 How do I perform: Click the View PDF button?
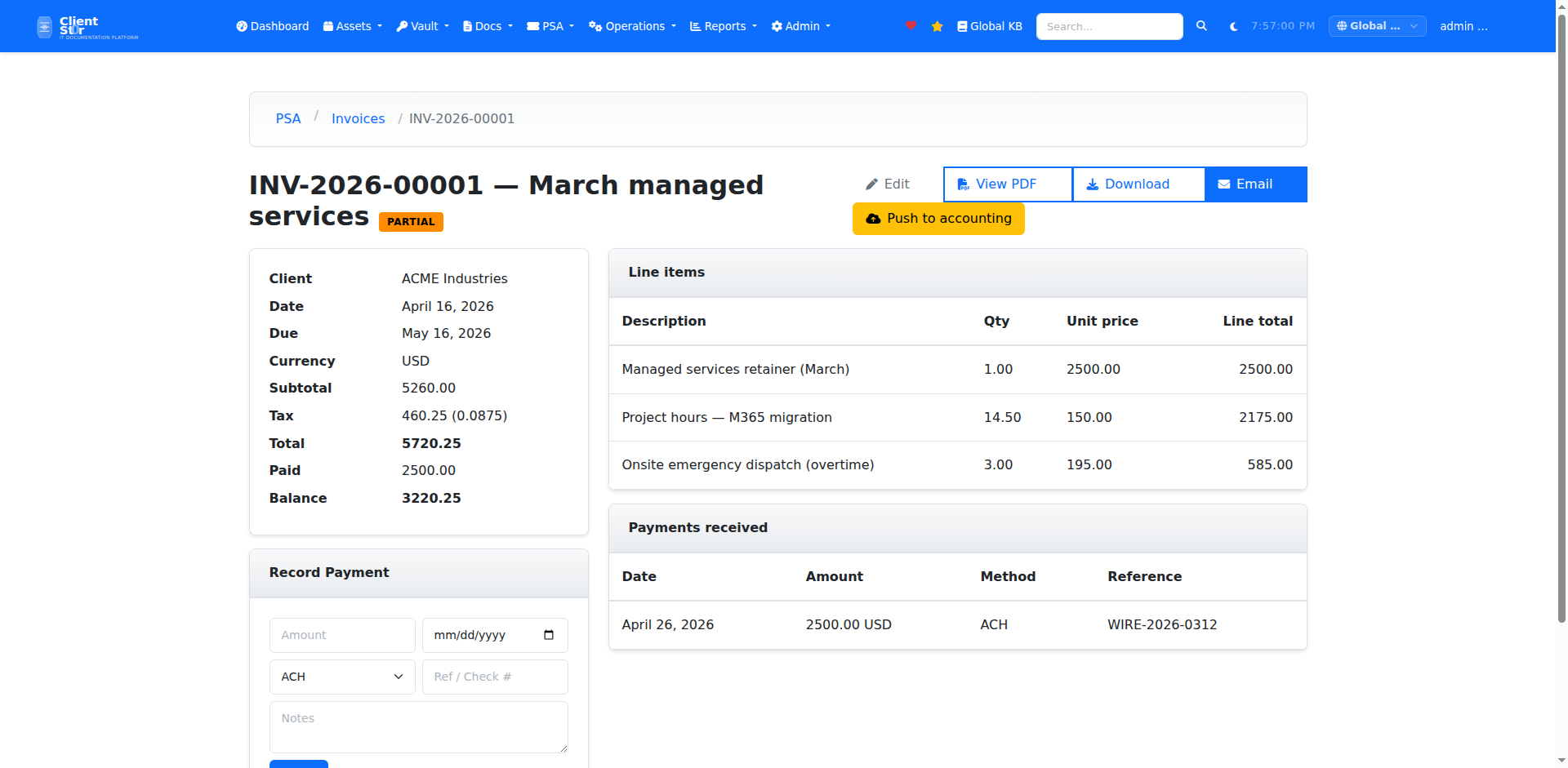coord(1008,184)
